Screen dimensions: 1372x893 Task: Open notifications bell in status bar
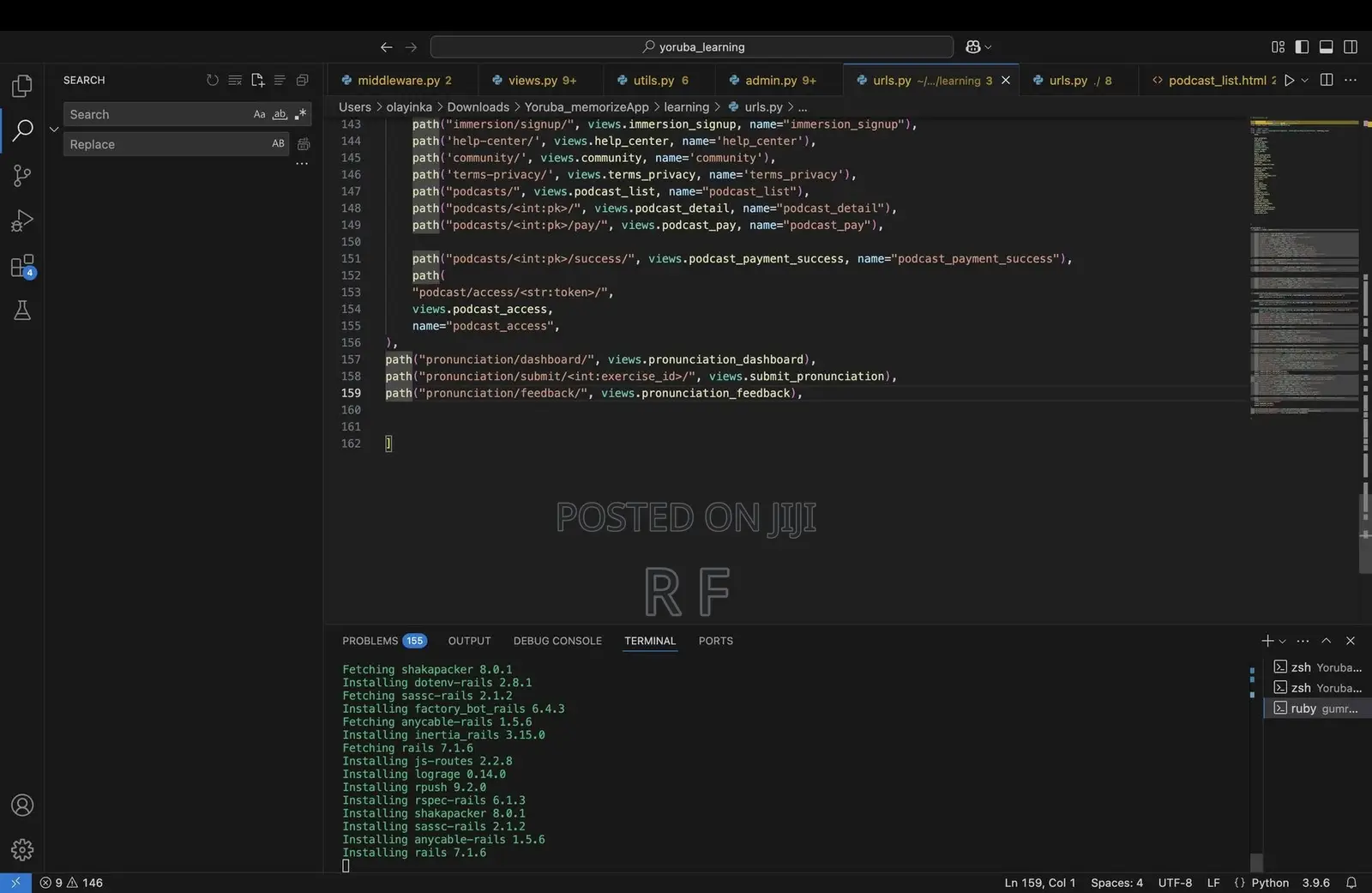(1351, 883)
